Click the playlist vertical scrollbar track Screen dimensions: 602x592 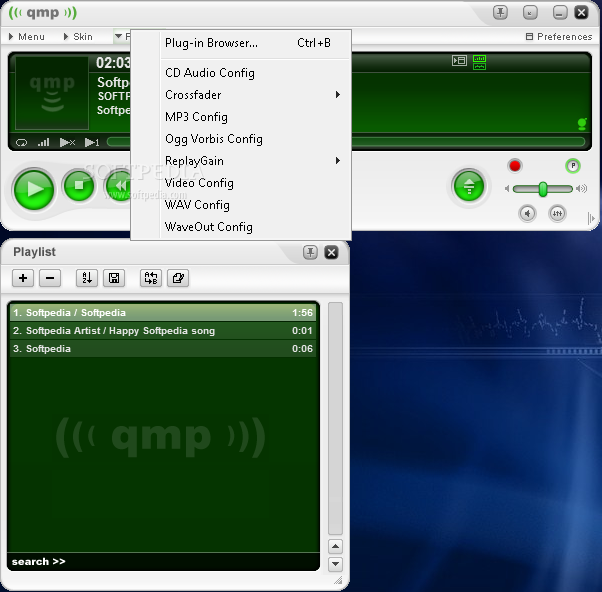click(x=336, y=418)
